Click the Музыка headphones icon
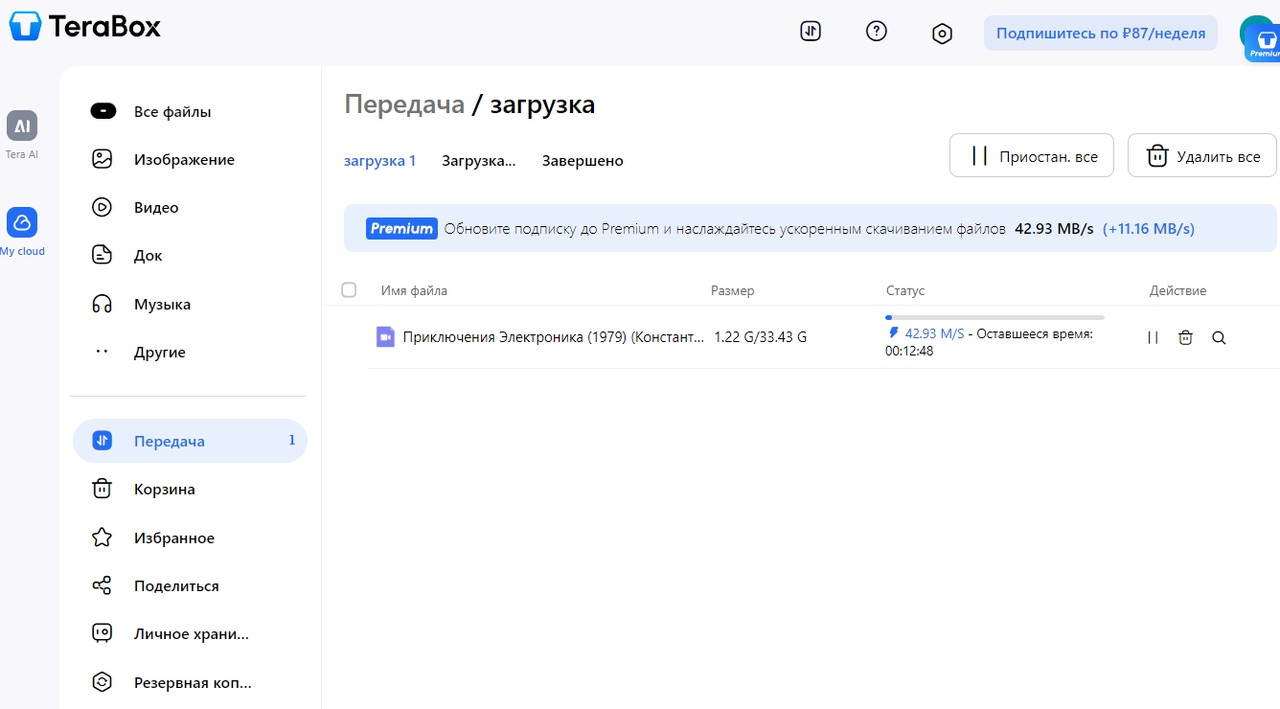This screenshot has width=1280, height=709. 102,304
